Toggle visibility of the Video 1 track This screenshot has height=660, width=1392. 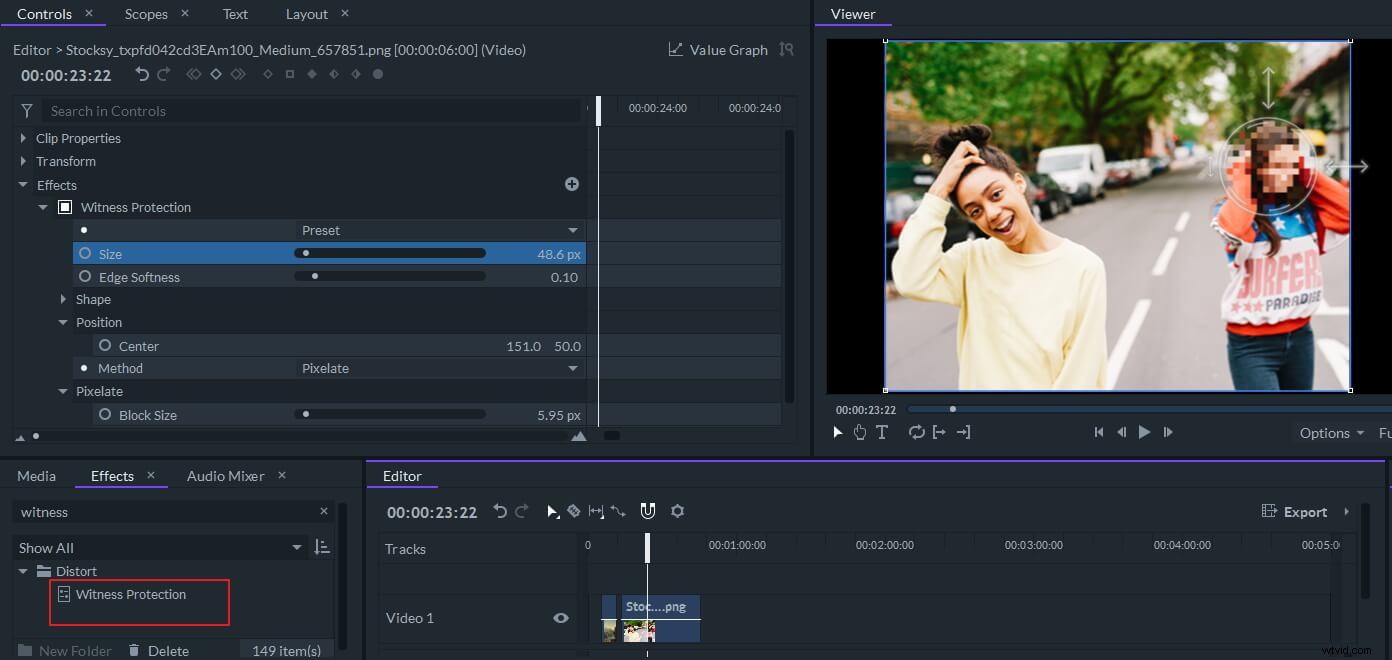(560, 618)
